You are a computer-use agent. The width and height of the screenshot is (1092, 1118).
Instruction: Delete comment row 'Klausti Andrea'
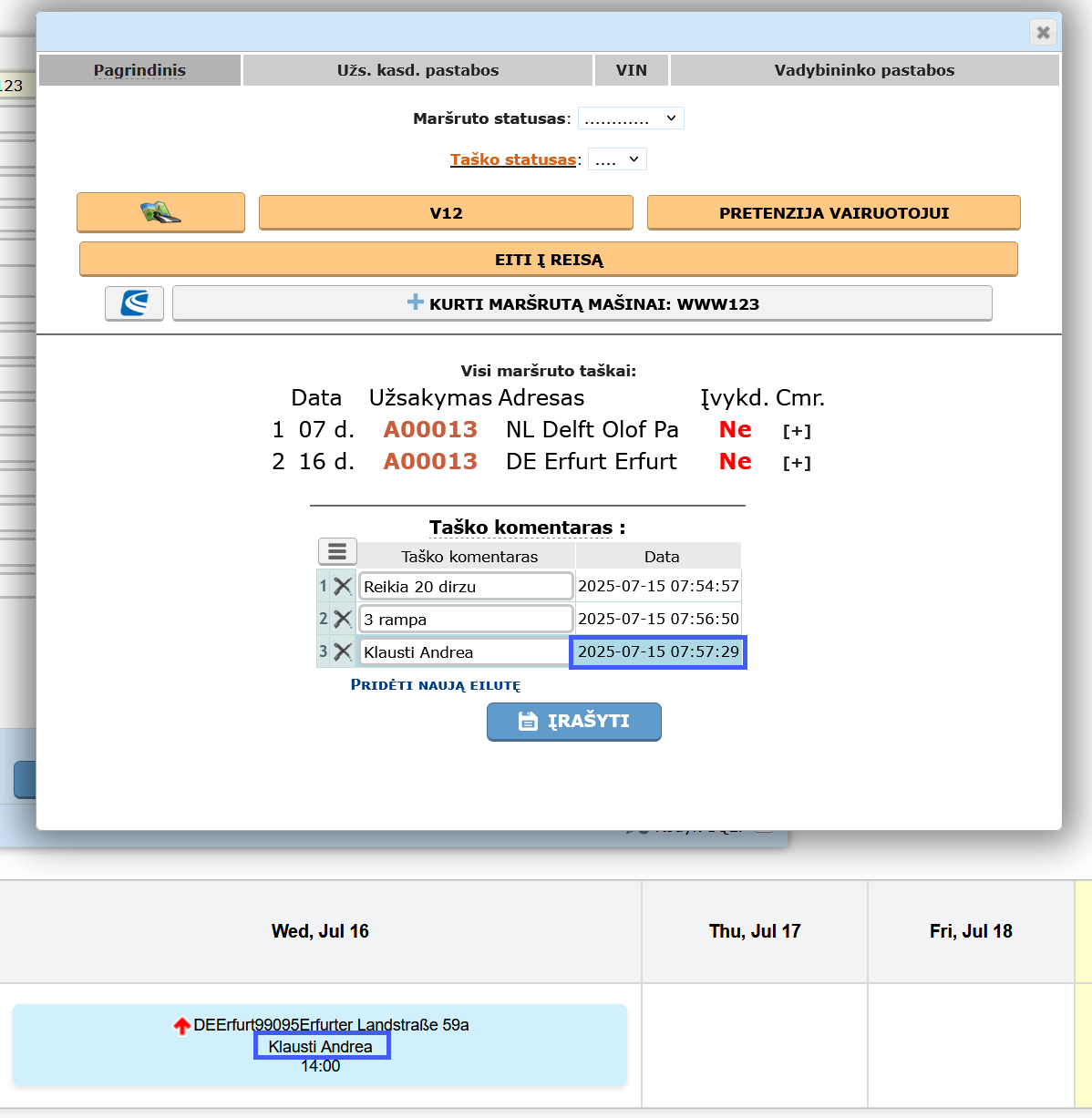(343, 651)
